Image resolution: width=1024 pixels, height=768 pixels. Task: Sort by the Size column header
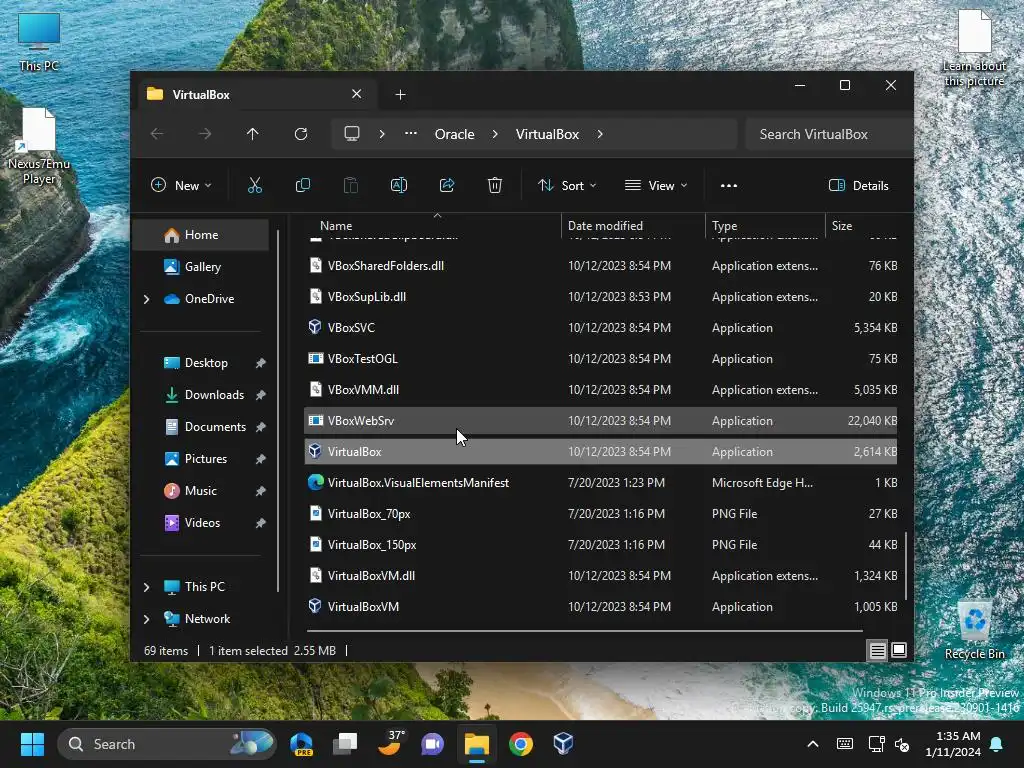[x=862, y=225]
